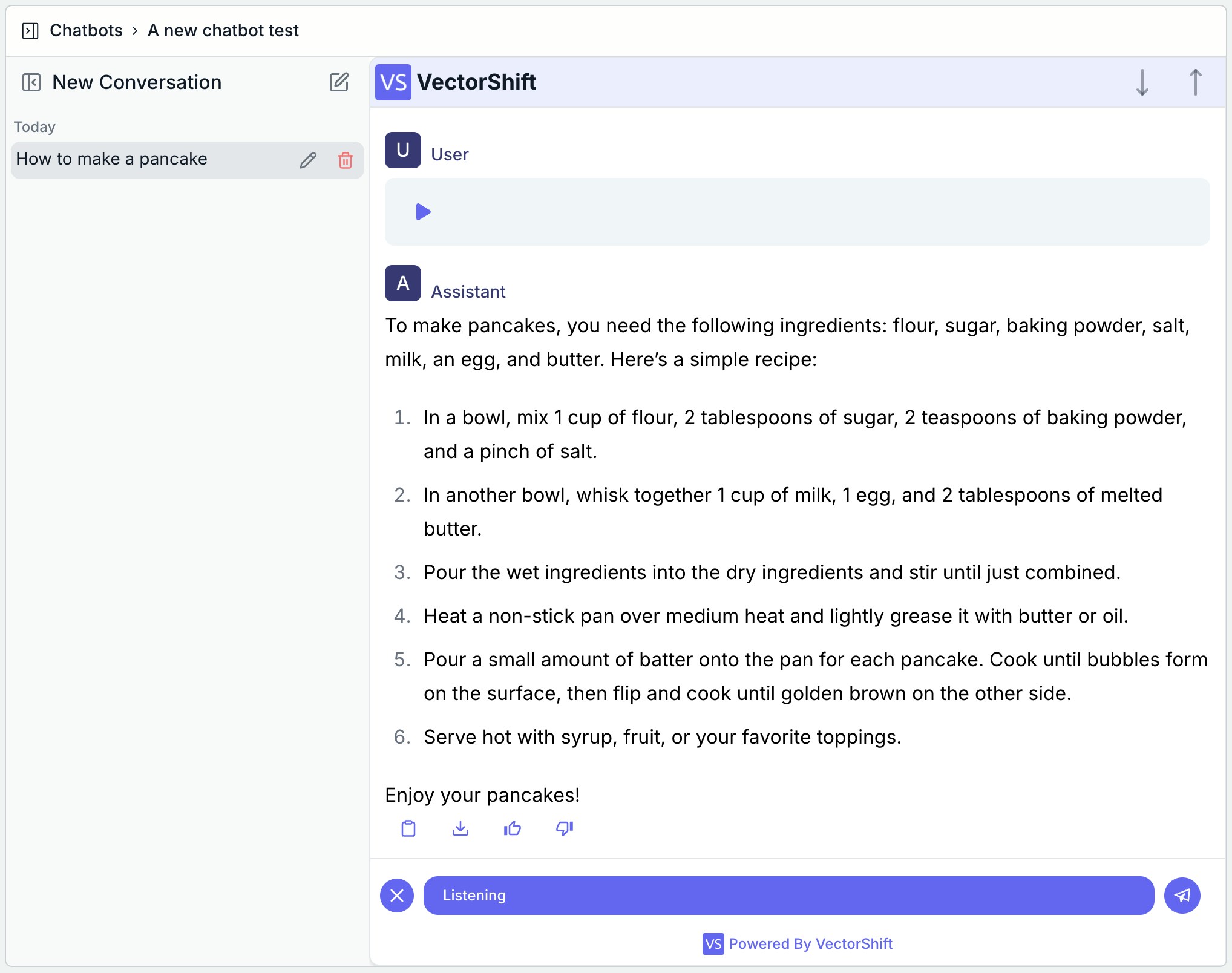Select 'A new chatbot test' in breadcrumb

[223, 30]
